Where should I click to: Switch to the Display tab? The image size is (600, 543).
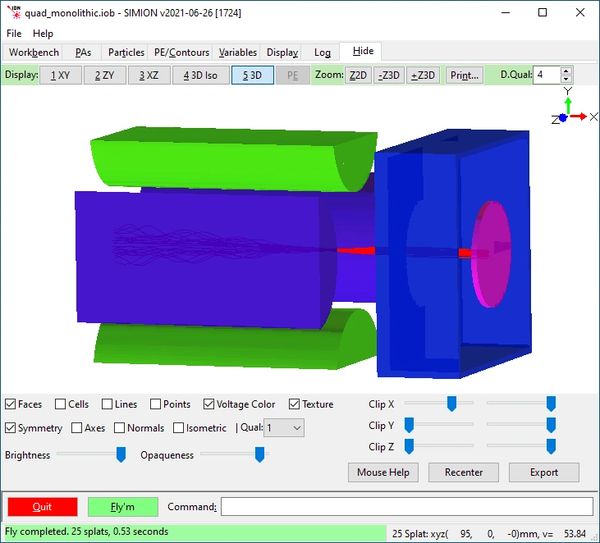click(x=282, y=52)
